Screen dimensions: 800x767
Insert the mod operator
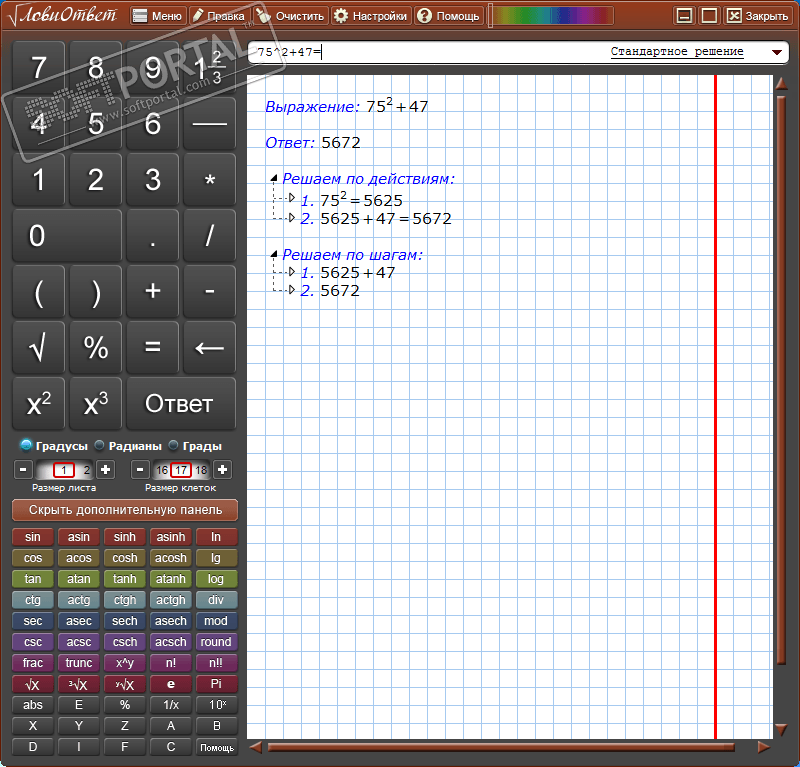point(216,621)
